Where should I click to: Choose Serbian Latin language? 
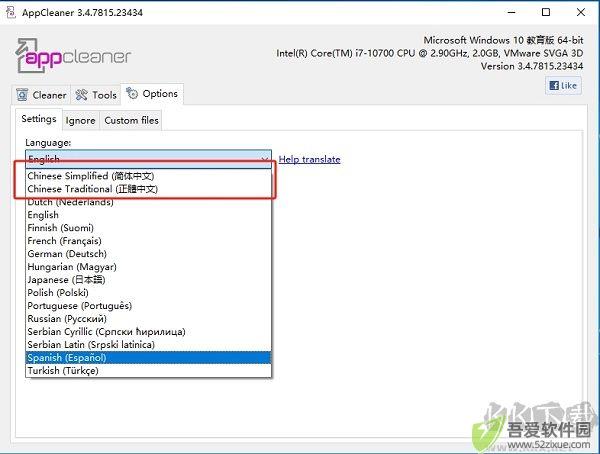(148, 345)
